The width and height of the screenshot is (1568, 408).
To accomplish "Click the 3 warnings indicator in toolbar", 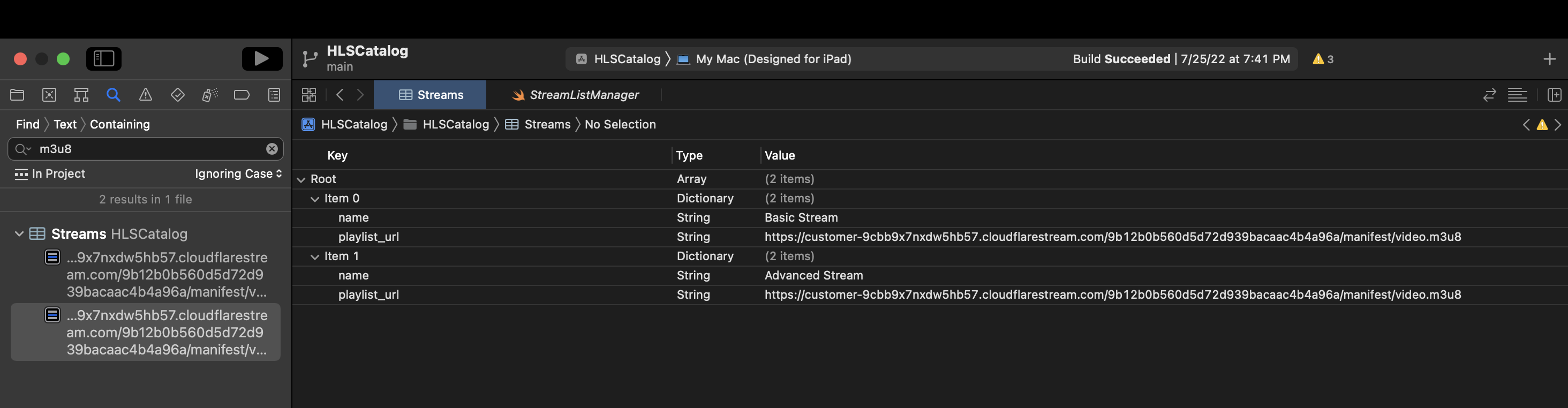I will (1323, 59).
